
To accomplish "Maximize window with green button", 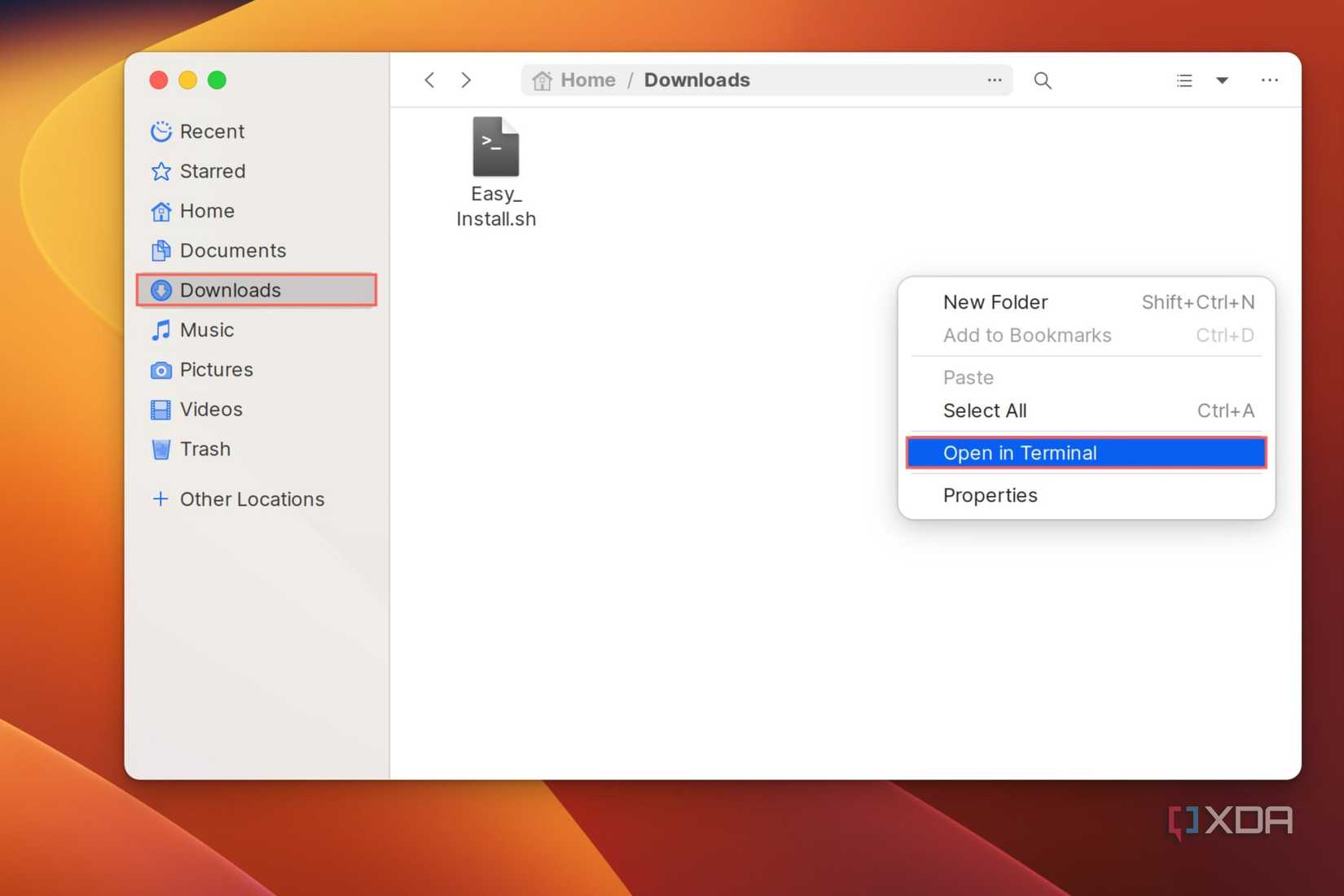I will pos(217,80).
